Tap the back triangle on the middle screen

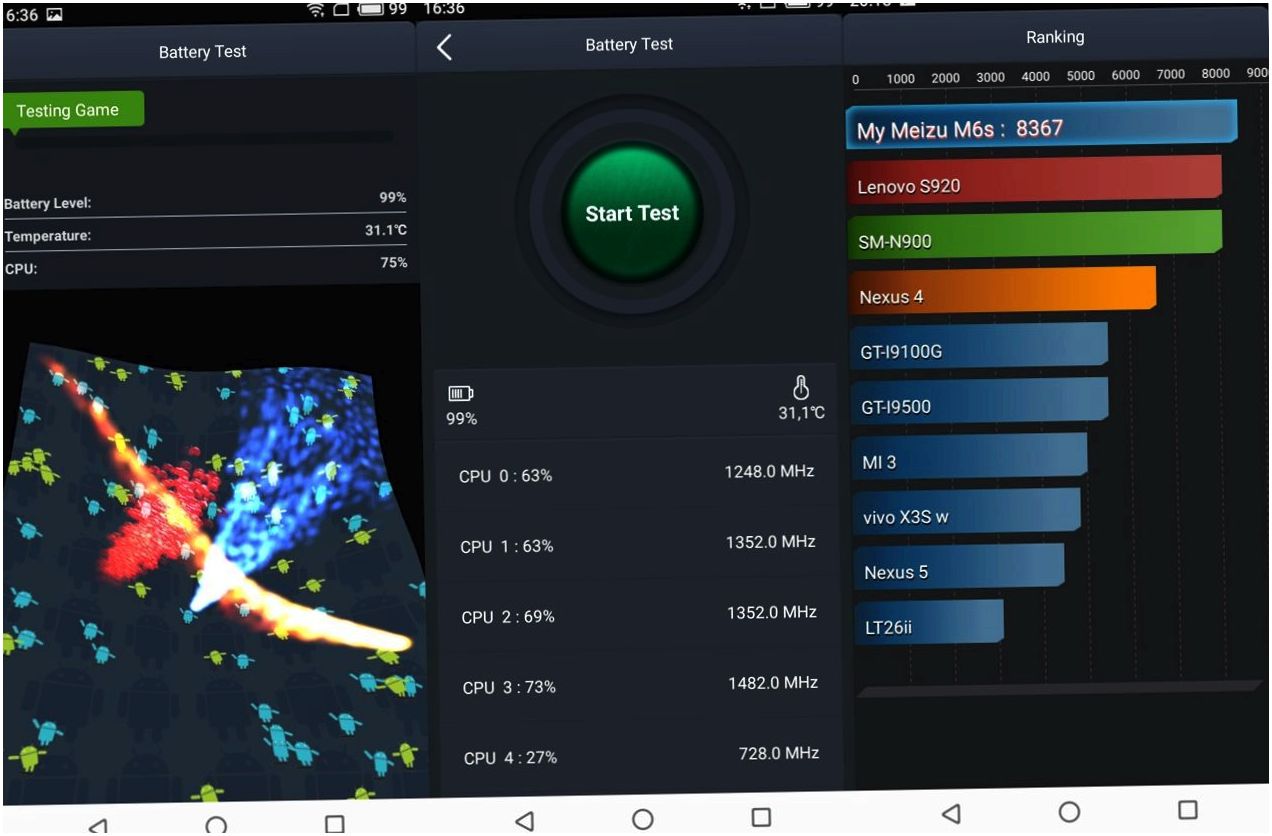[524, 820]
